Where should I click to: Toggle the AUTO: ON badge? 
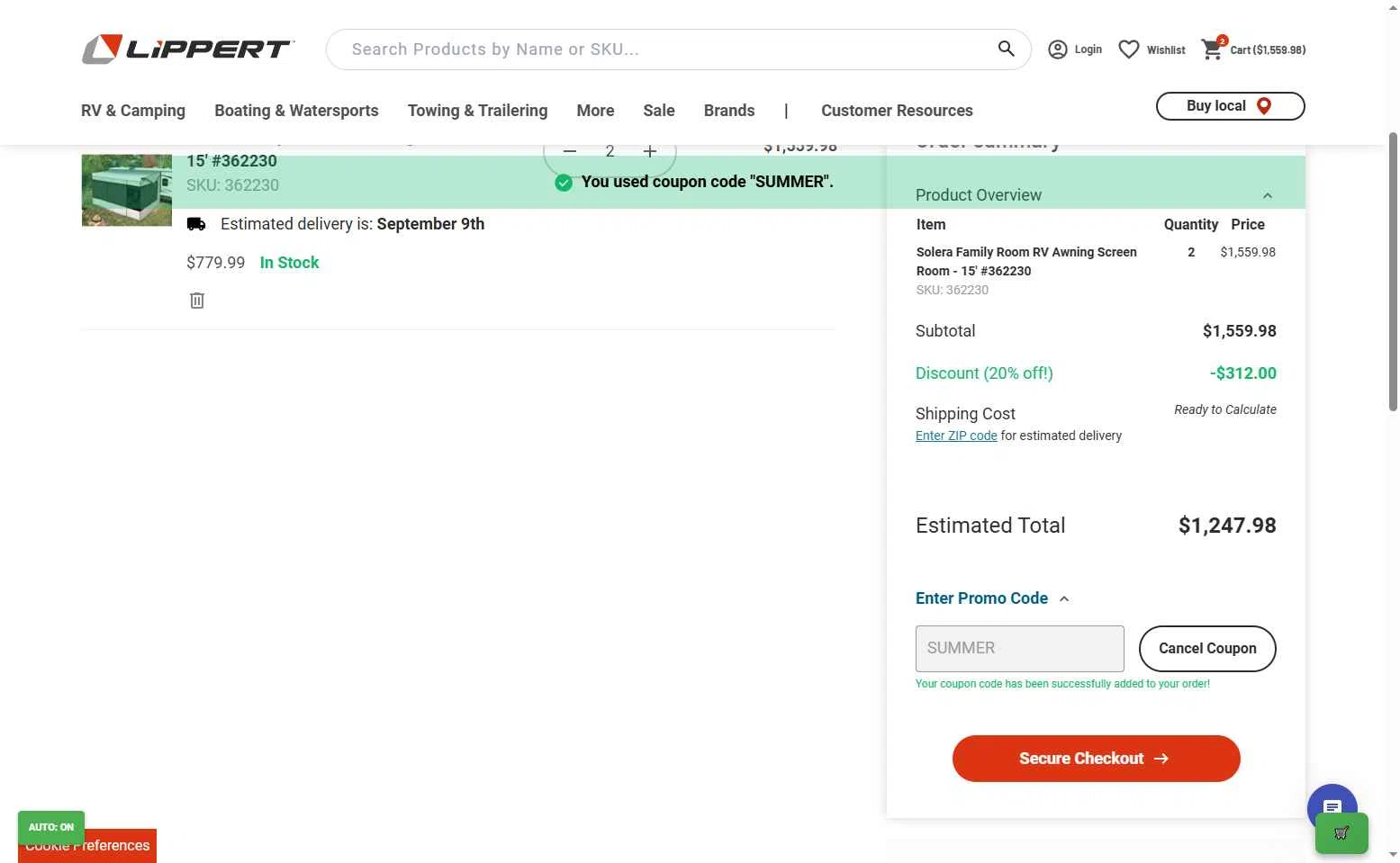coord(51,827)
